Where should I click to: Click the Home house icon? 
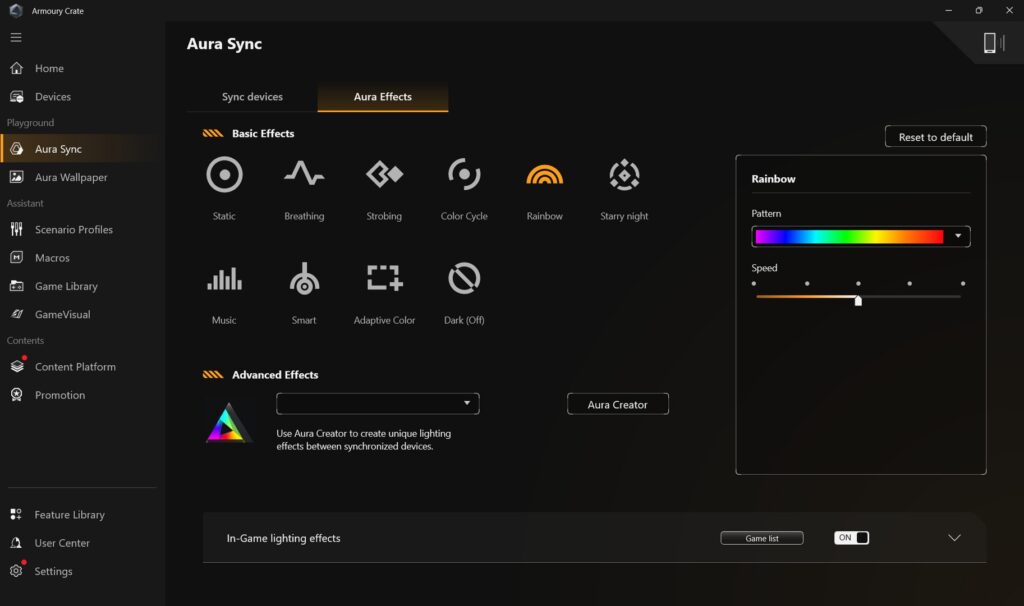click(x=16, y=68)
